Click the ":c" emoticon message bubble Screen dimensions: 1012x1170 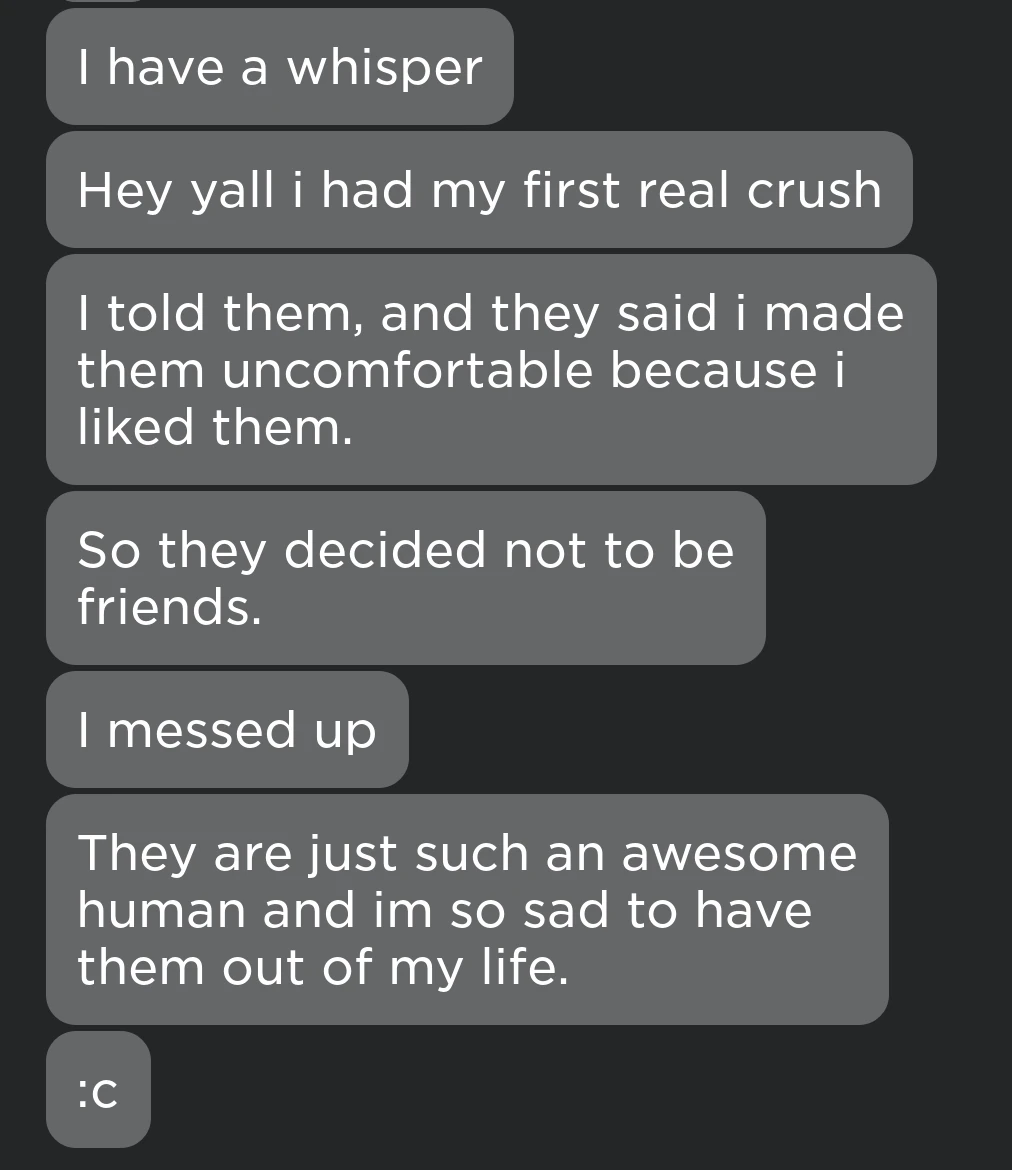98,1090
